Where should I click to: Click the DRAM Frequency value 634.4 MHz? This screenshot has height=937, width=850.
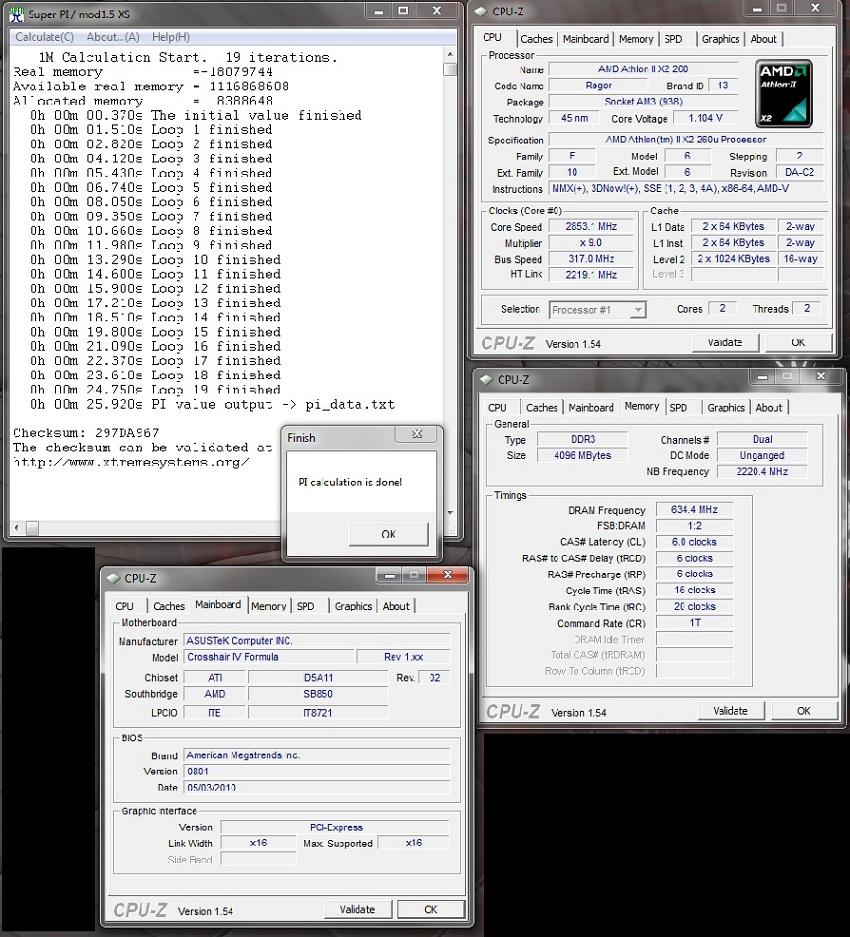693,510
